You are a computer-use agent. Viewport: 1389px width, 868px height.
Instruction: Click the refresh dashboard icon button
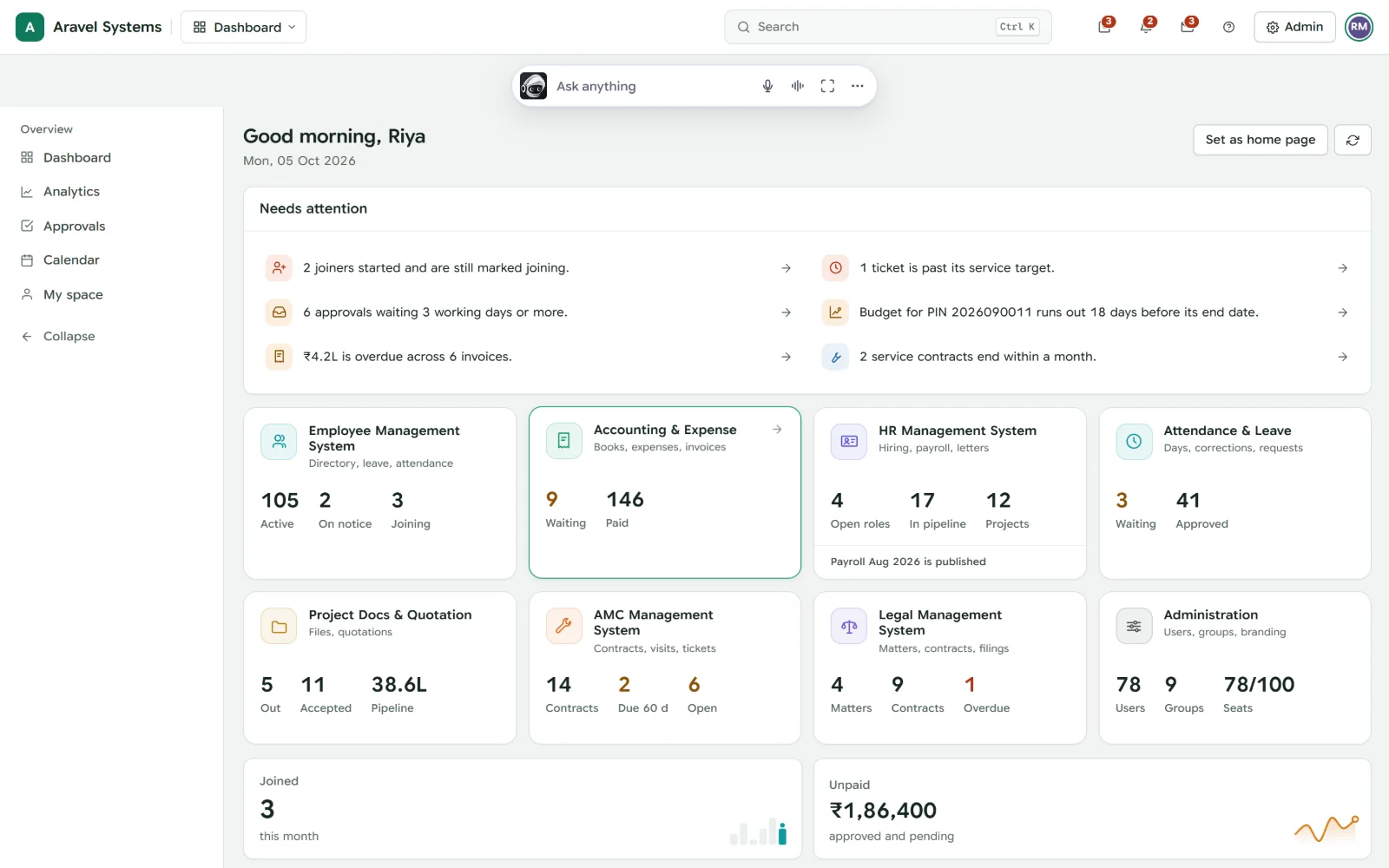[1353, 140]
